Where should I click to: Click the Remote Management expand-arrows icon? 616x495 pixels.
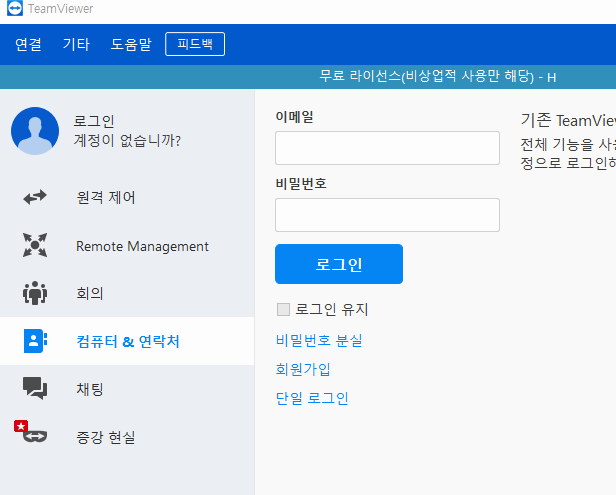tap(35, 245)
